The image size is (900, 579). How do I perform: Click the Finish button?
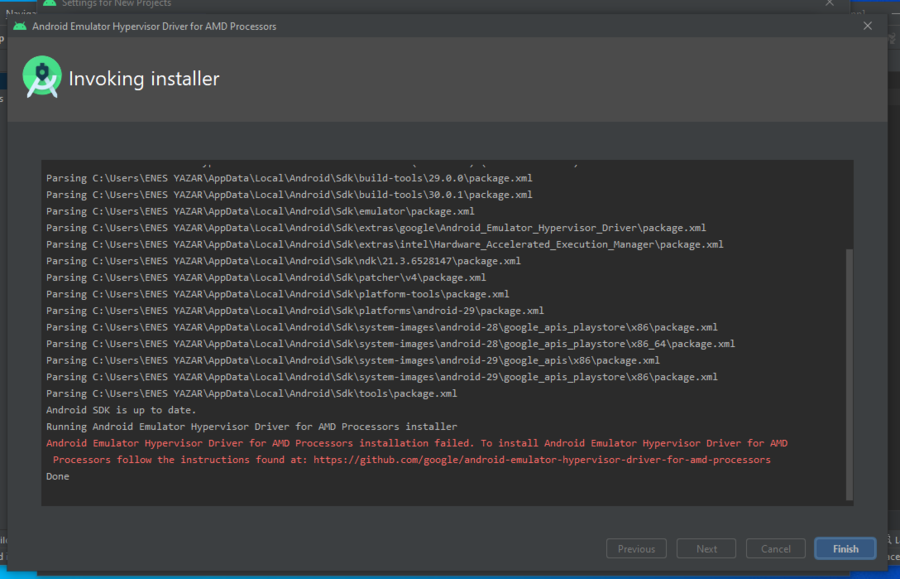pyautogui.click(x=845, y=549)
